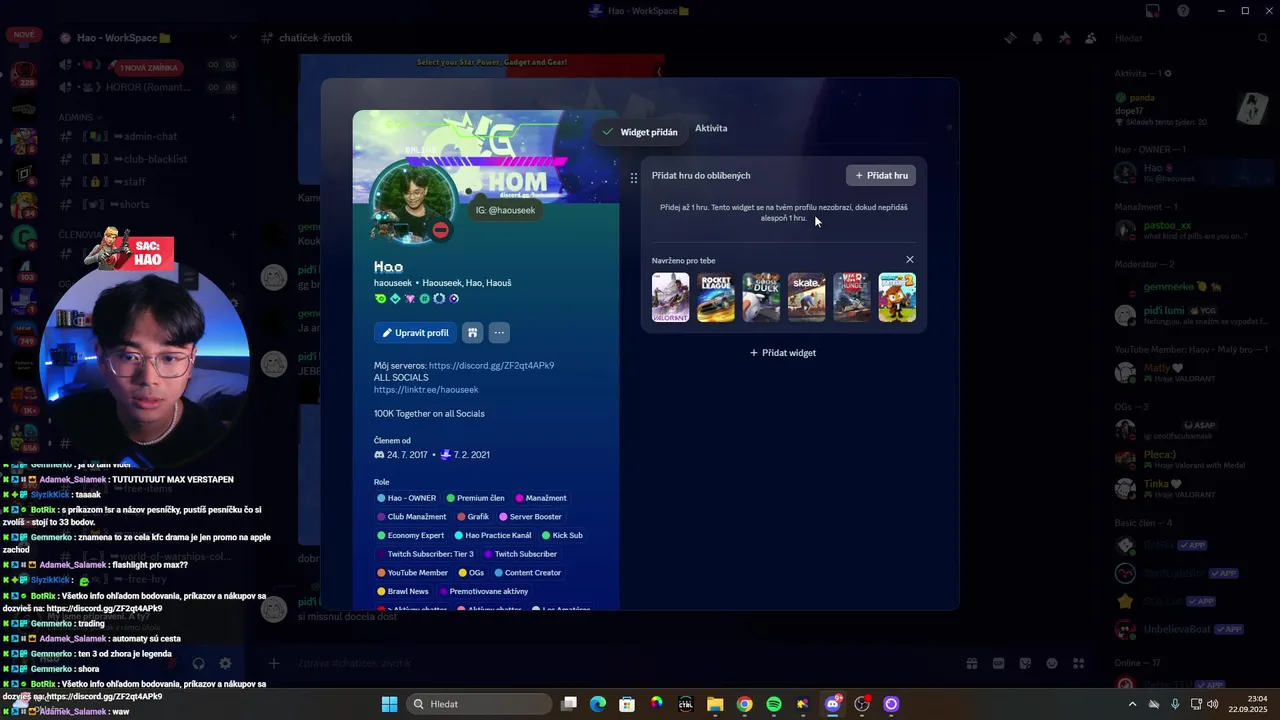The height and width of the screenshot is (720, 1280).
Task: Open the Aktivita settings gear in member list
Action: (1168, 74)
